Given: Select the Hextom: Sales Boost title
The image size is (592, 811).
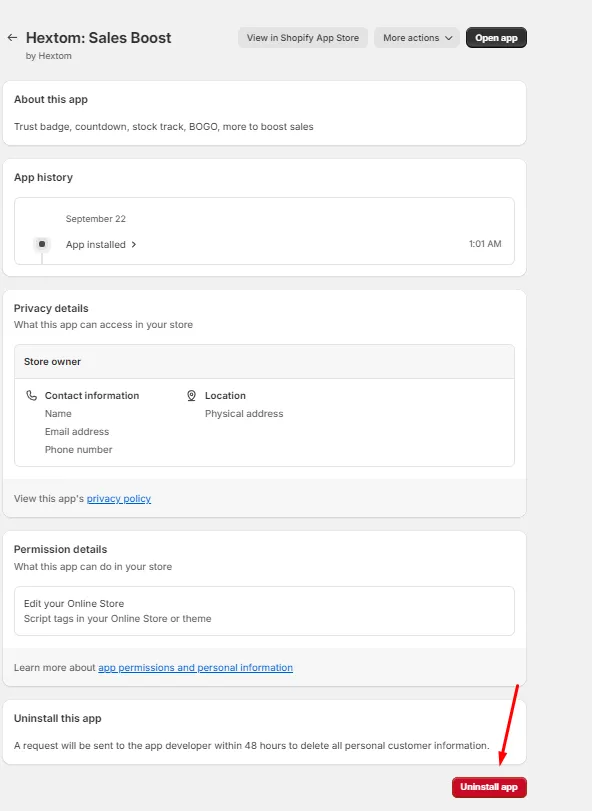Looking at the screenshot, I should coord(98,38).
